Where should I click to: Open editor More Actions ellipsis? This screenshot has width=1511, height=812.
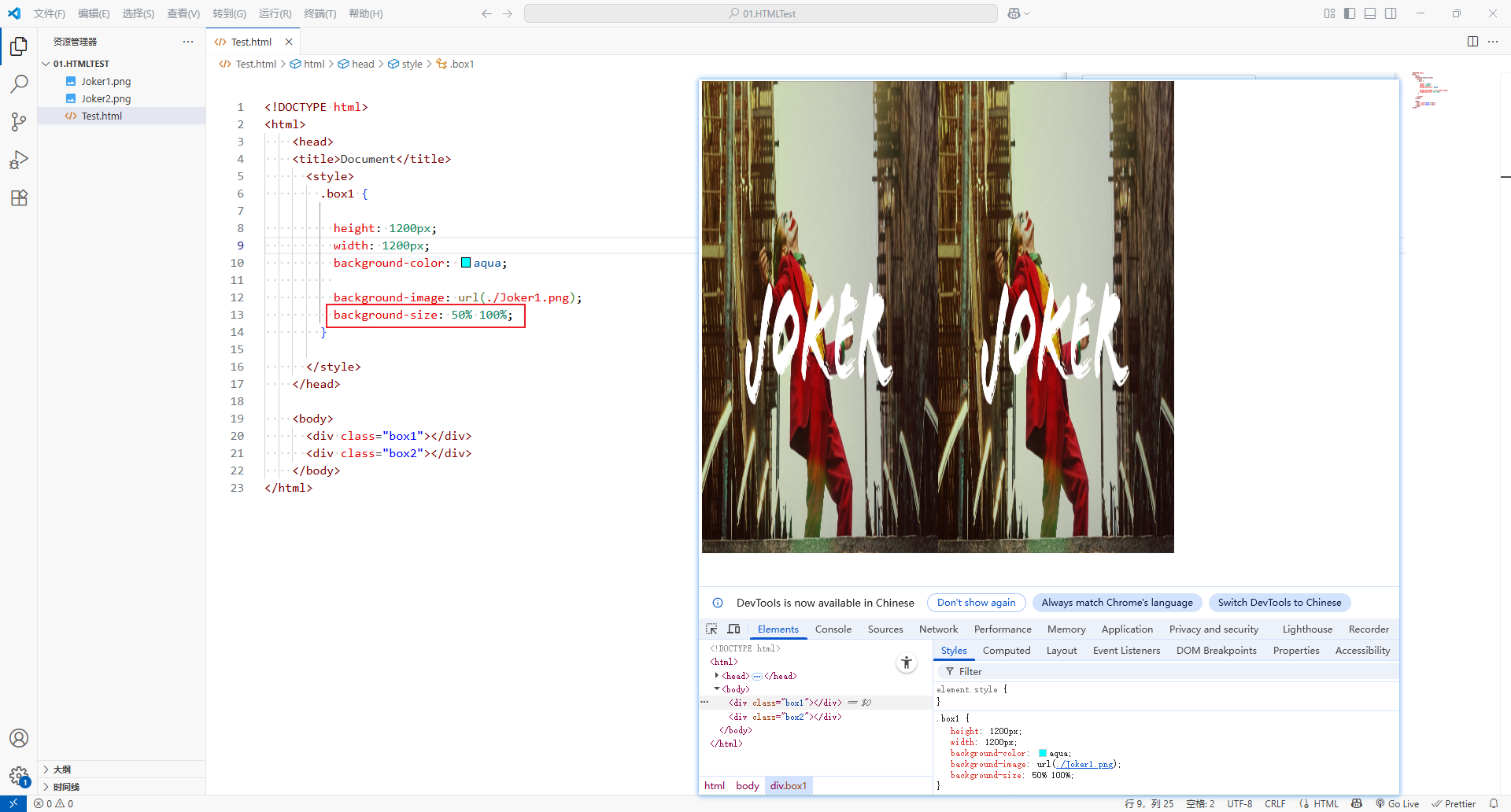click(1493, 42)
